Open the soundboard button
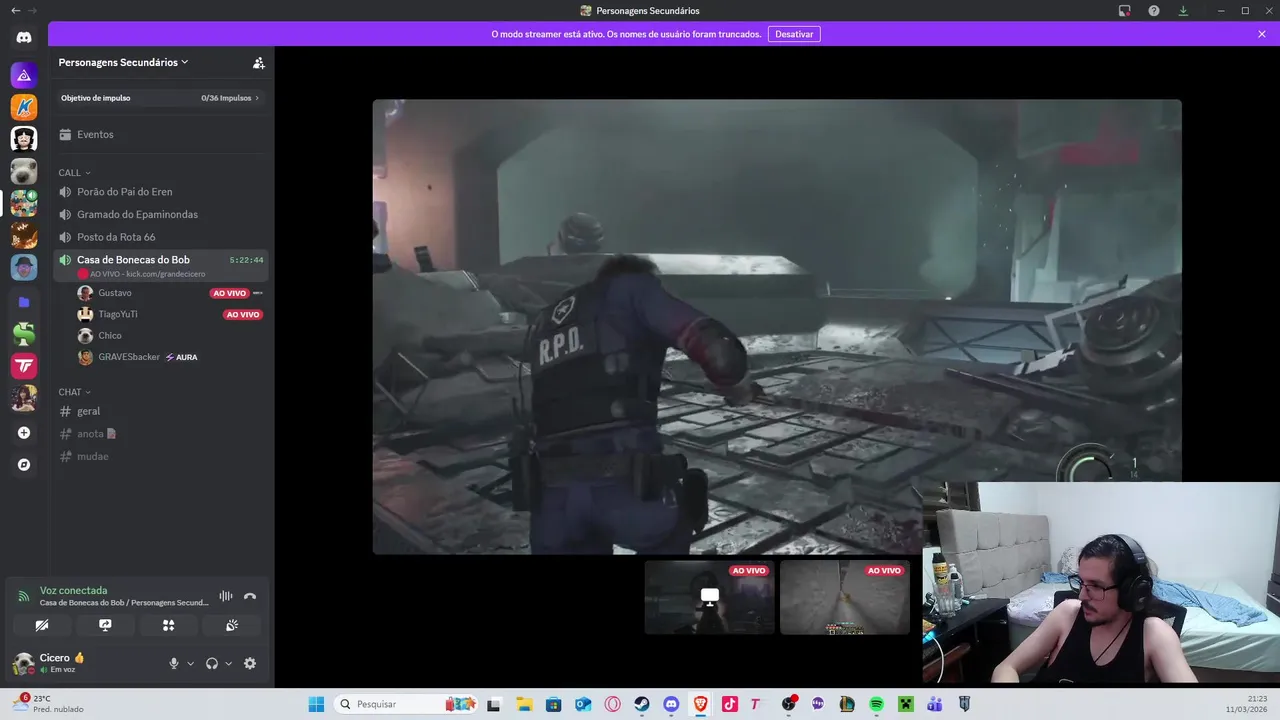 (231, 625)
